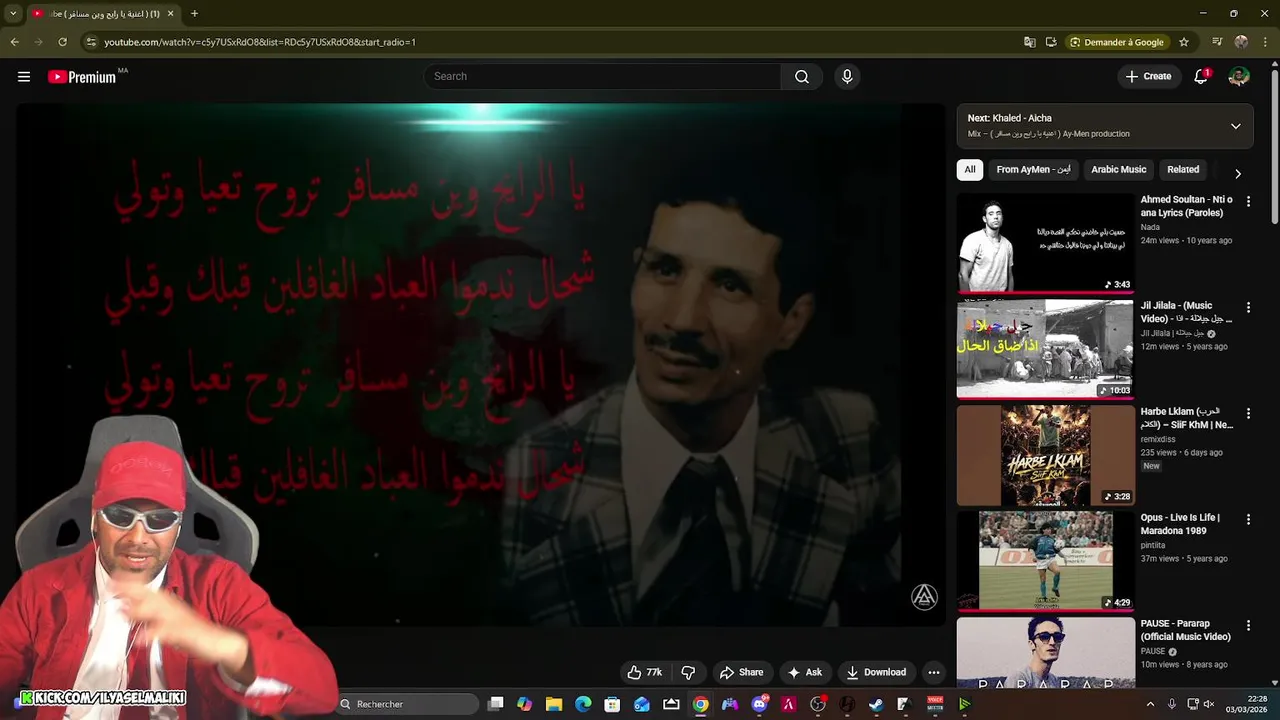Select the From AyMen chip
1280x720 pixels.
(x=1033, y=170)
